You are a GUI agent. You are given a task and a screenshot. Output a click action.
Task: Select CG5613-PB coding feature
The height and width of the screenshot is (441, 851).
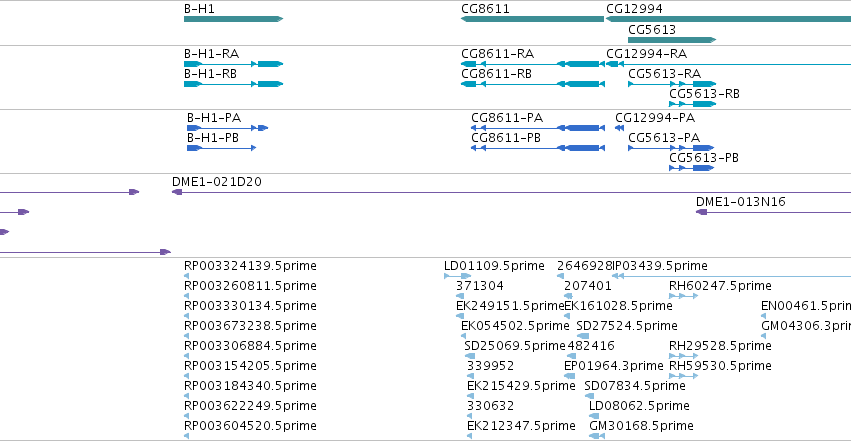(691, 168)
